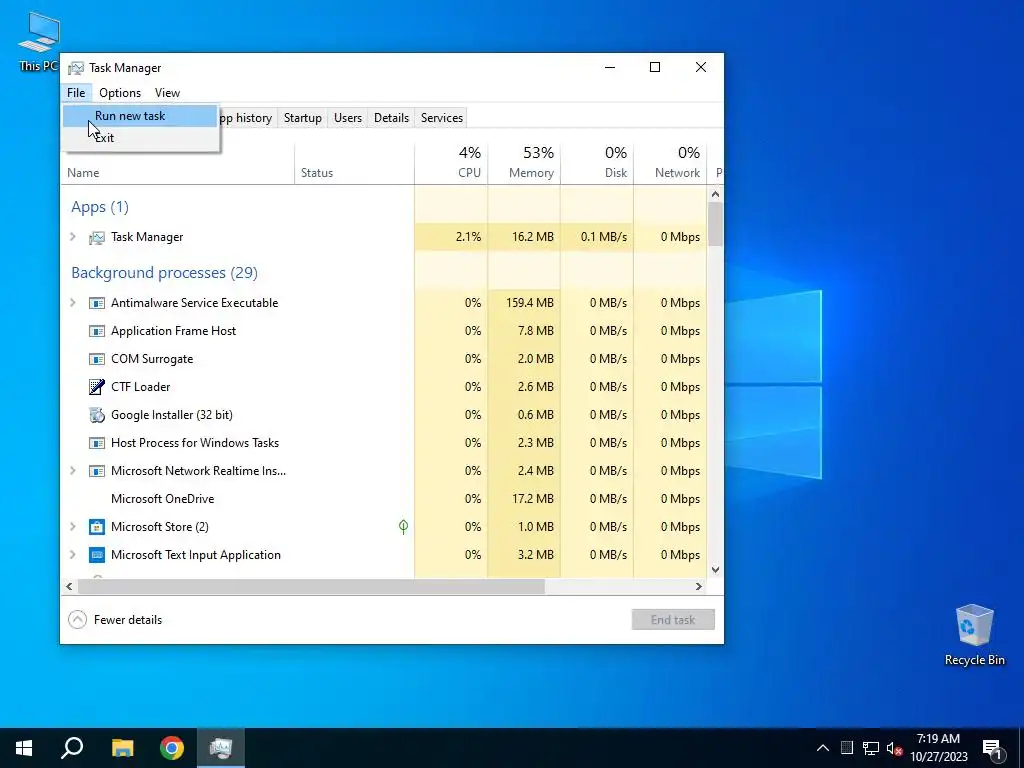This screenshot has height=768, width=1024.
Task: Click the vertical scrollbar down arrow
Action: point(716,569)
